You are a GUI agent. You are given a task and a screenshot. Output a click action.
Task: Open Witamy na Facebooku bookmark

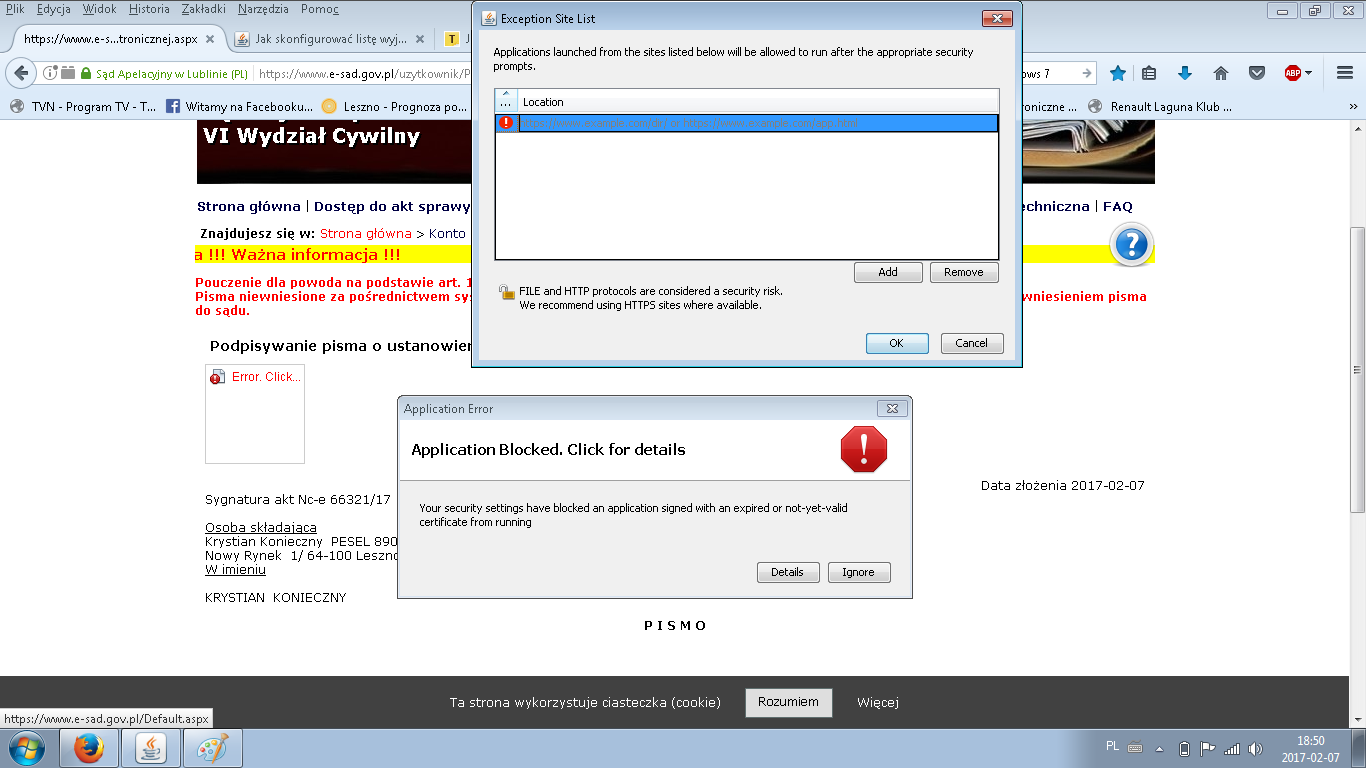click(239, 106)
